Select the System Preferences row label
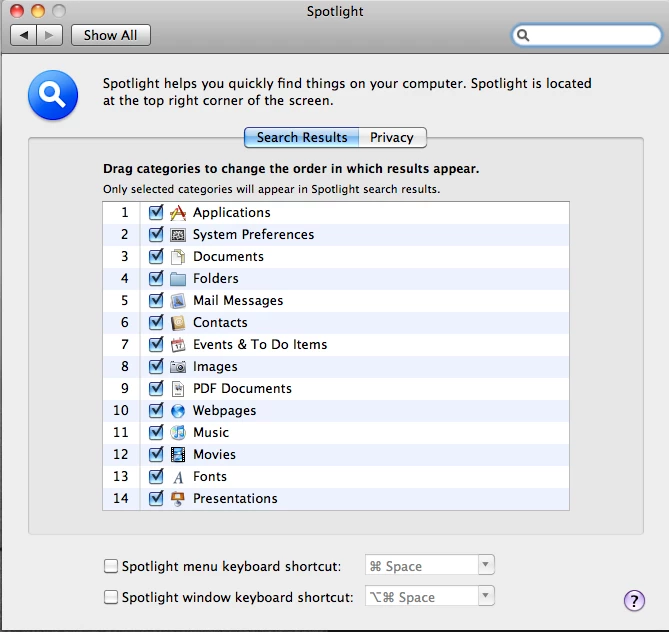 [253, 235]
